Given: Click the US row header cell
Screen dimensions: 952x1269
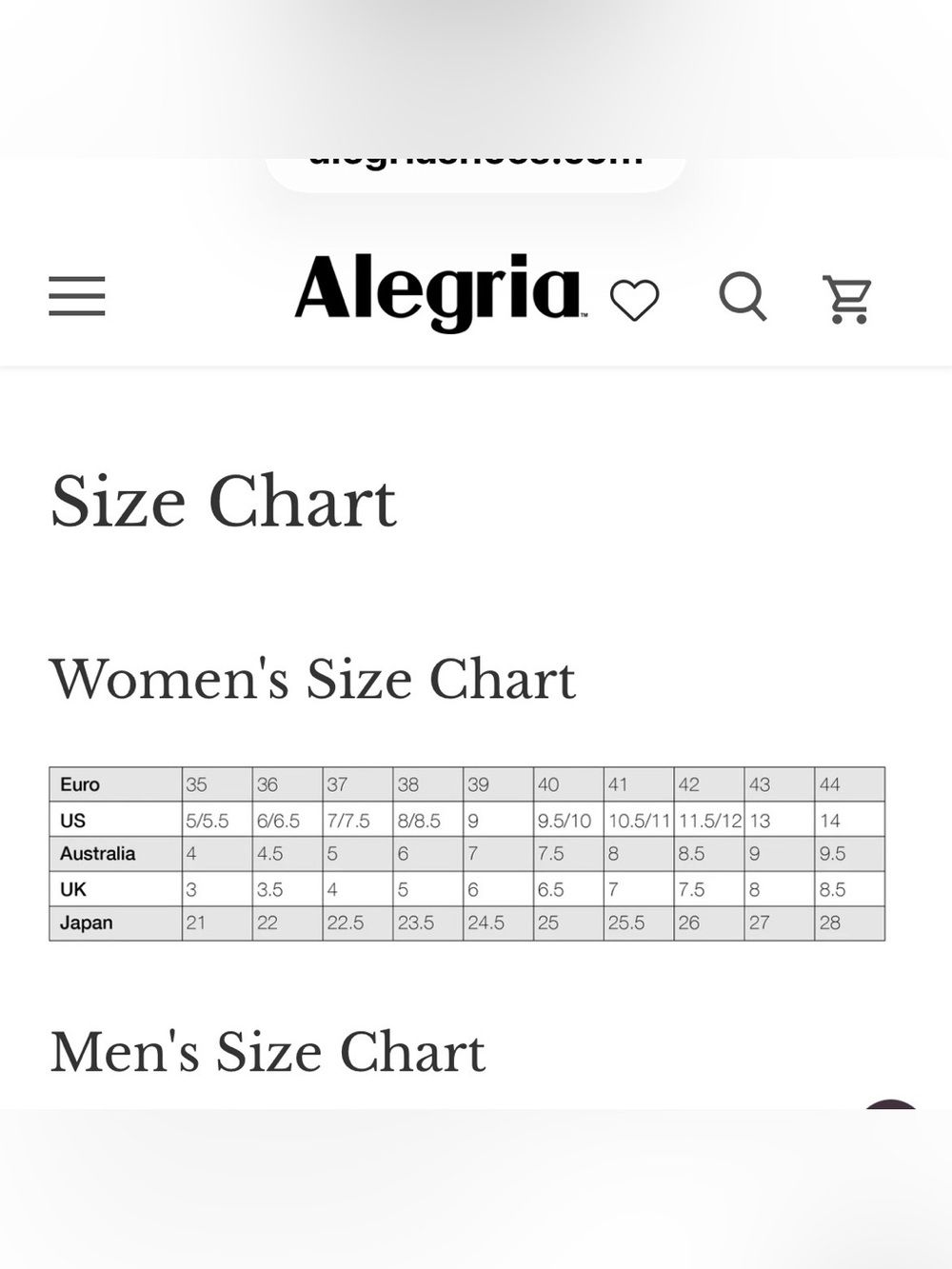Looking at the screenshot, I should [115, 820].
